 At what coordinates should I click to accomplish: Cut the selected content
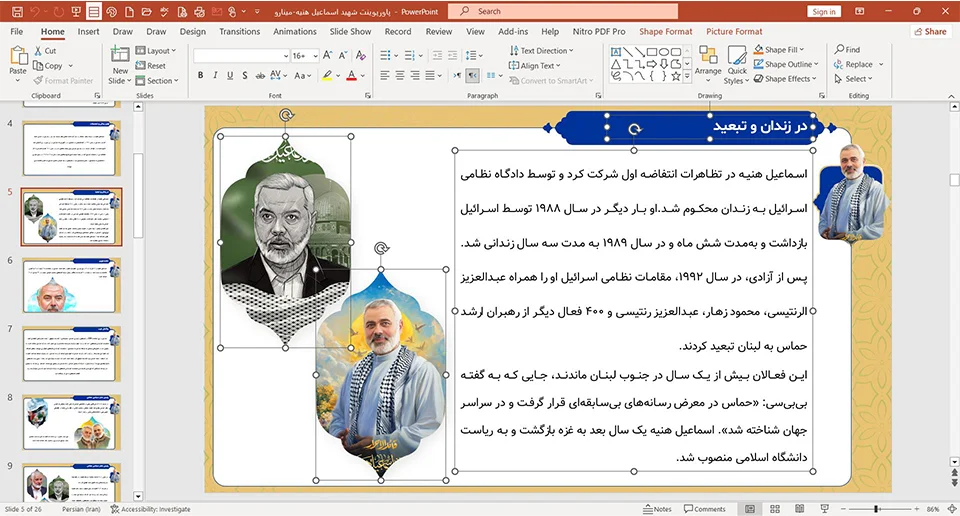(x=45, y=51)
